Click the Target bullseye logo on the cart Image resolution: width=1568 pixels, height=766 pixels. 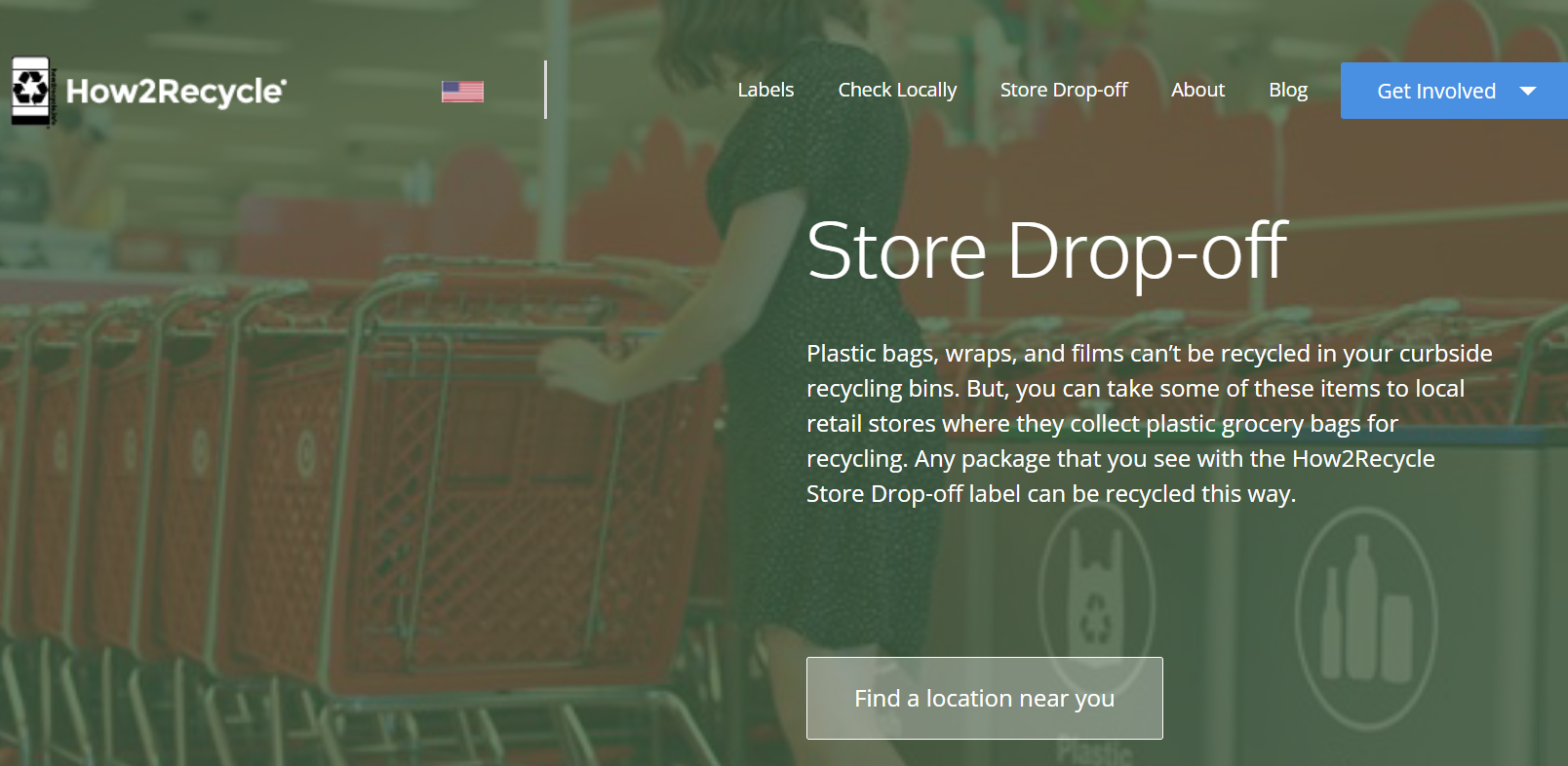(x=305, y=454)
